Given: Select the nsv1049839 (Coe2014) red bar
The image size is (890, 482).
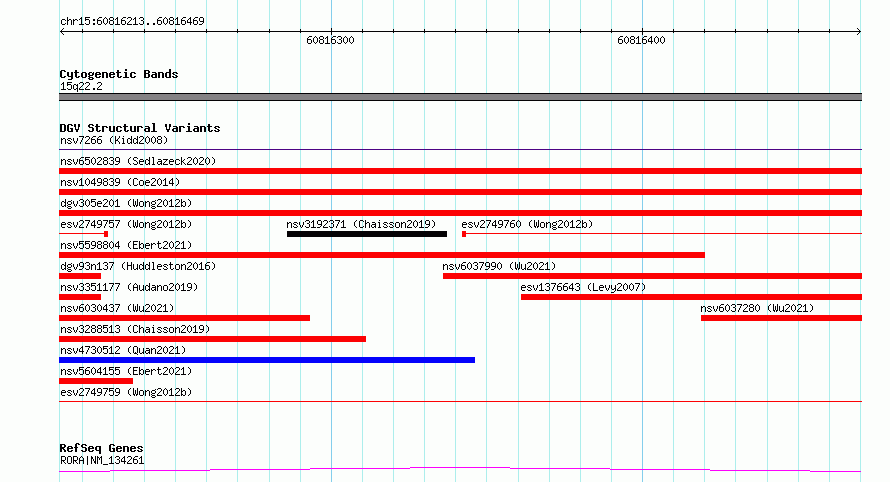Looking at the screenshot, I should click(460, 192).
